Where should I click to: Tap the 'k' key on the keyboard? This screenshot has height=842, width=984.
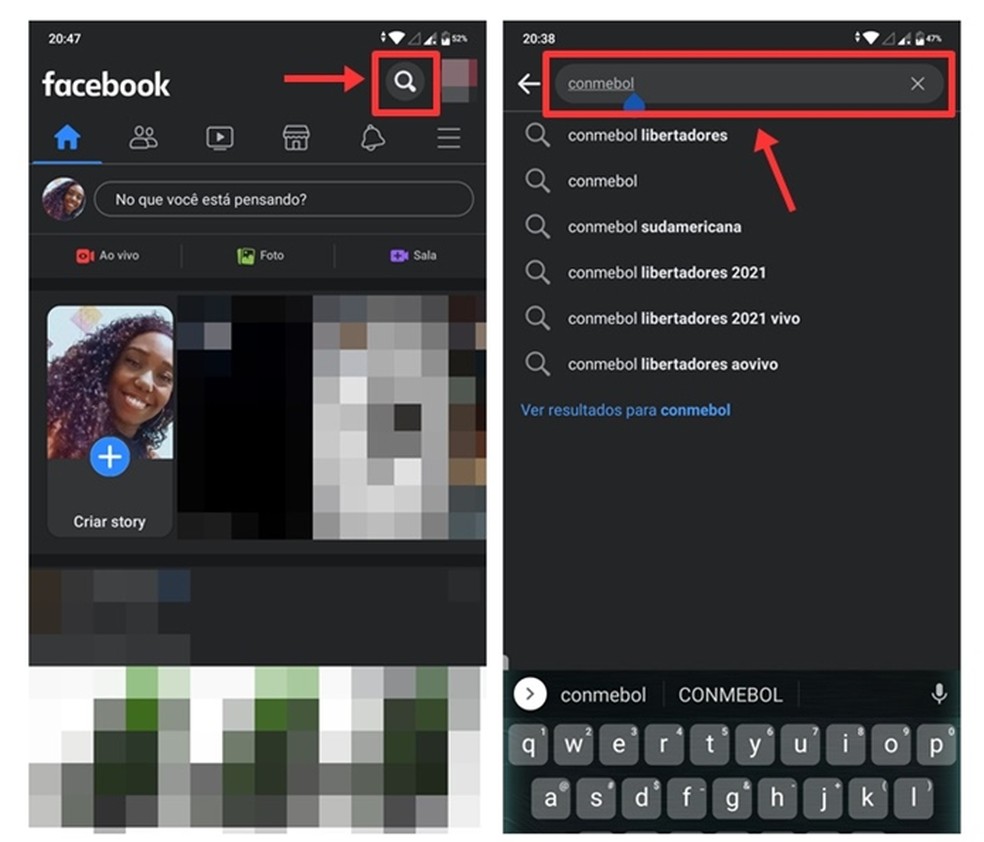point(868,798)
